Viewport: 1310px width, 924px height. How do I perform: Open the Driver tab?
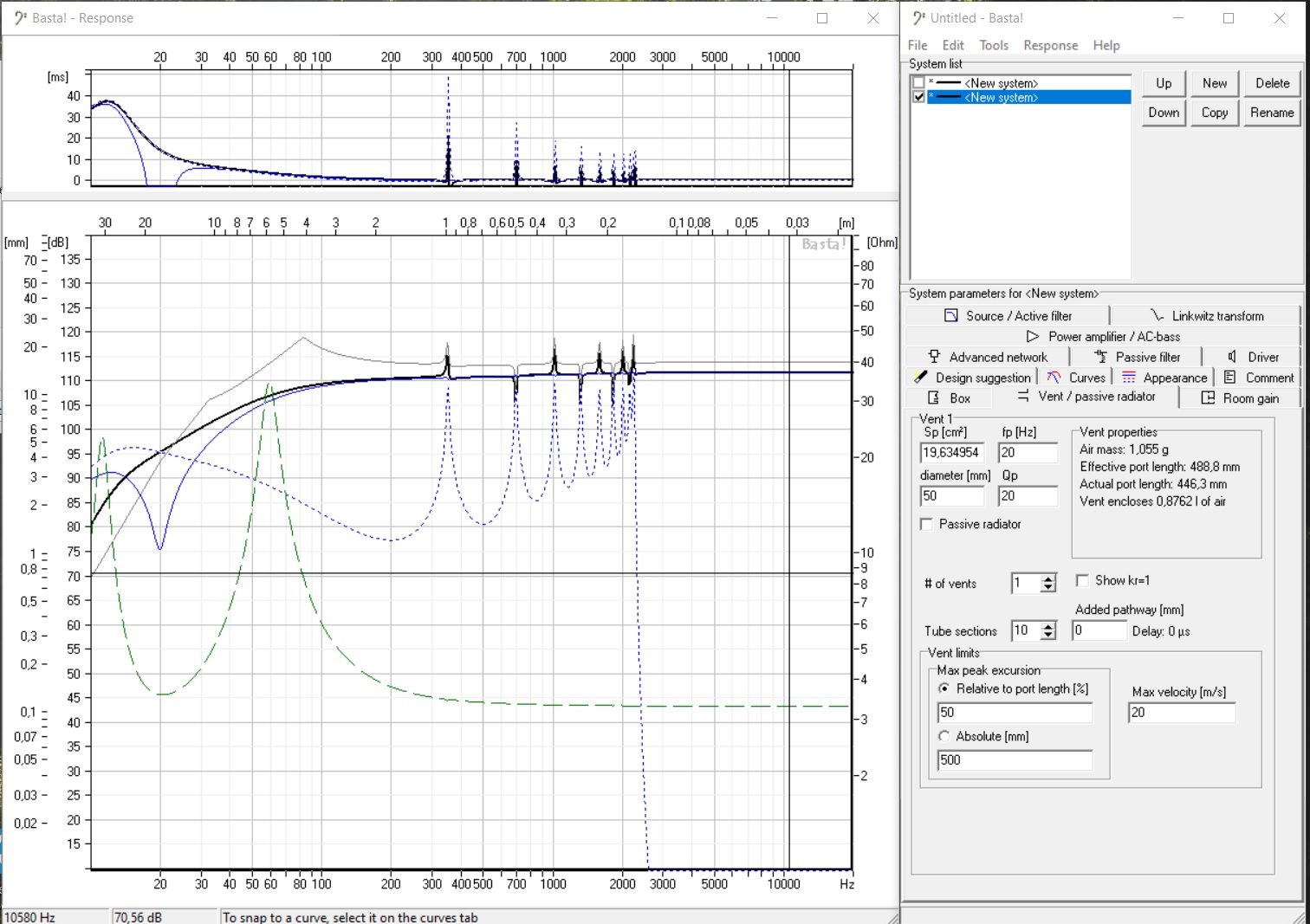1253,357
